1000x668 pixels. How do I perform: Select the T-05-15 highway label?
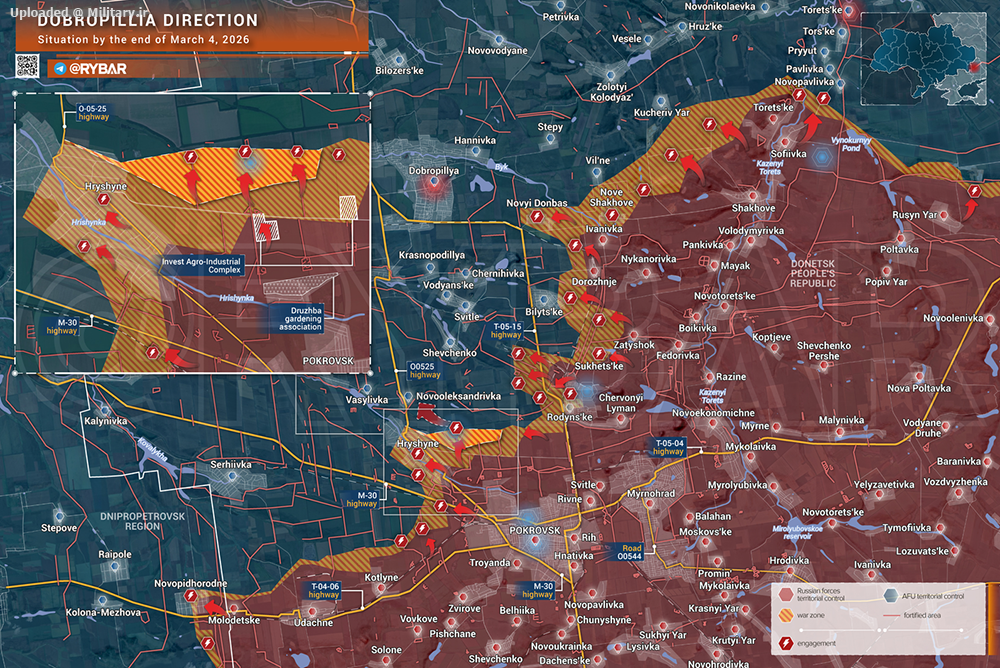(506, 330)
